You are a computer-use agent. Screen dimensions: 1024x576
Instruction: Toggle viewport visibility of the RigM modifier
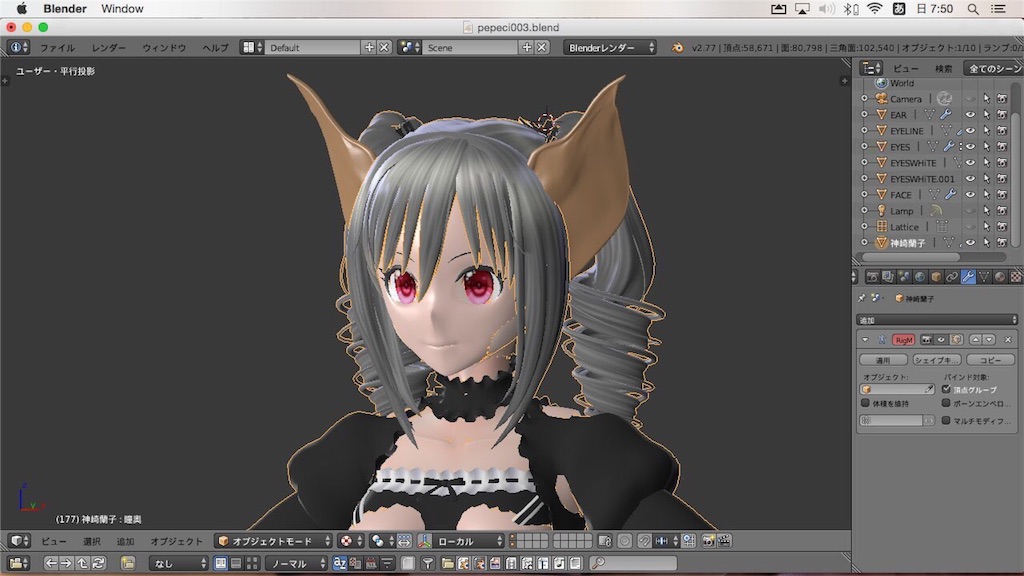point(941,340)
